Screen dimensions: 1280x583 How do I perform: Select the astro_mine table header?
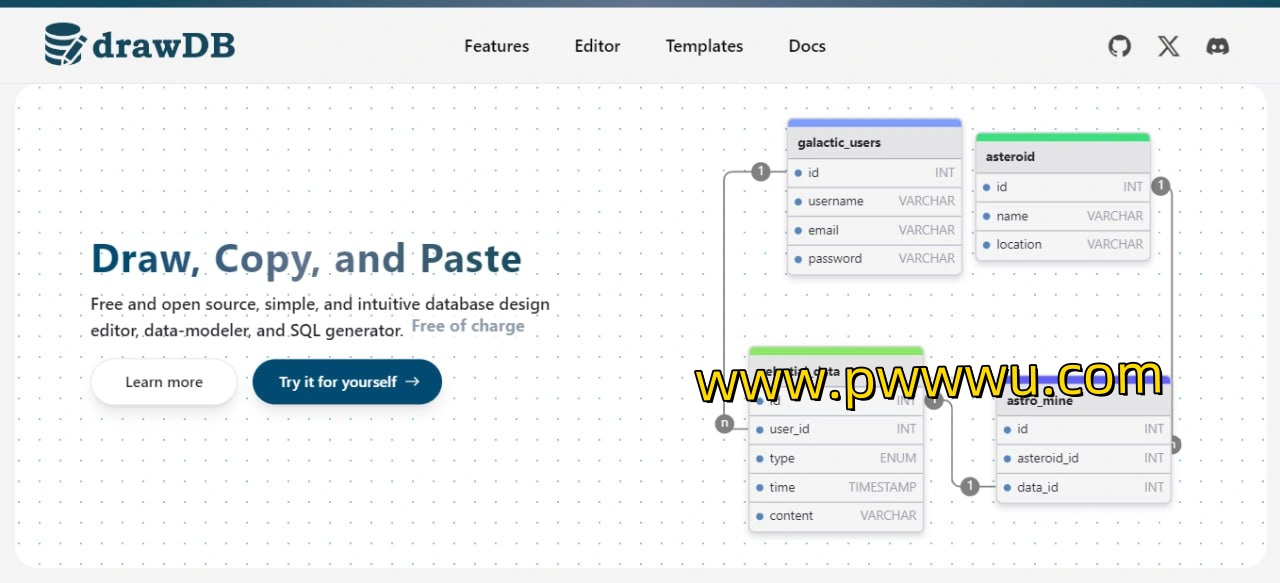(x=1083, y=401)
